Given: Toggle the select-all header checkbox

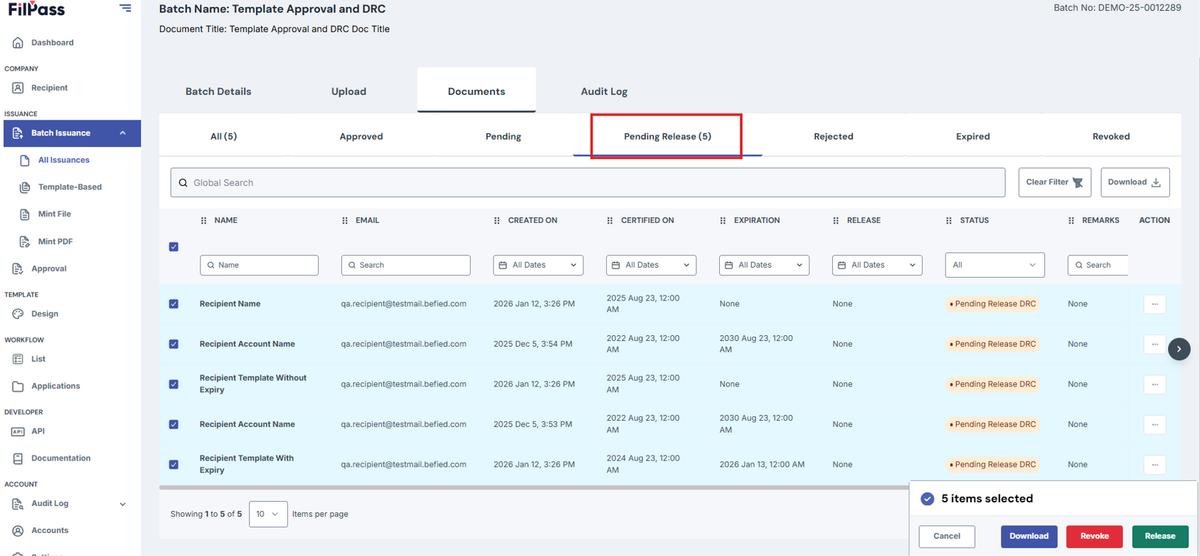Looking at the screenshot, I should (x=174, y=247).
